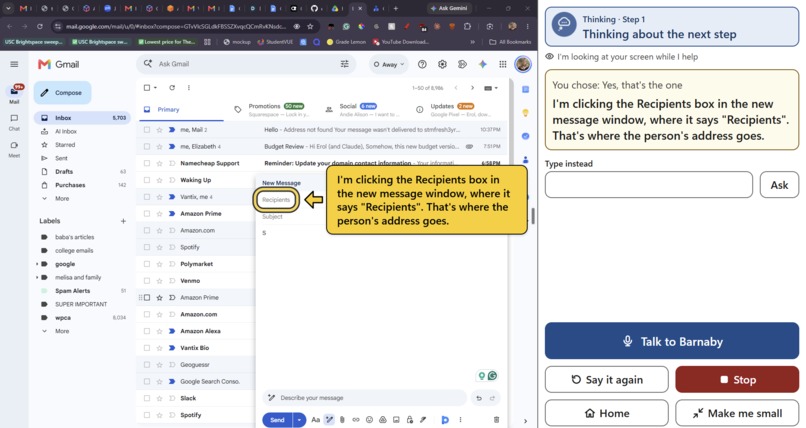Viewport: 806px width, 428px height.
Task: Refresh the inbox
Action: pos(172,88)
